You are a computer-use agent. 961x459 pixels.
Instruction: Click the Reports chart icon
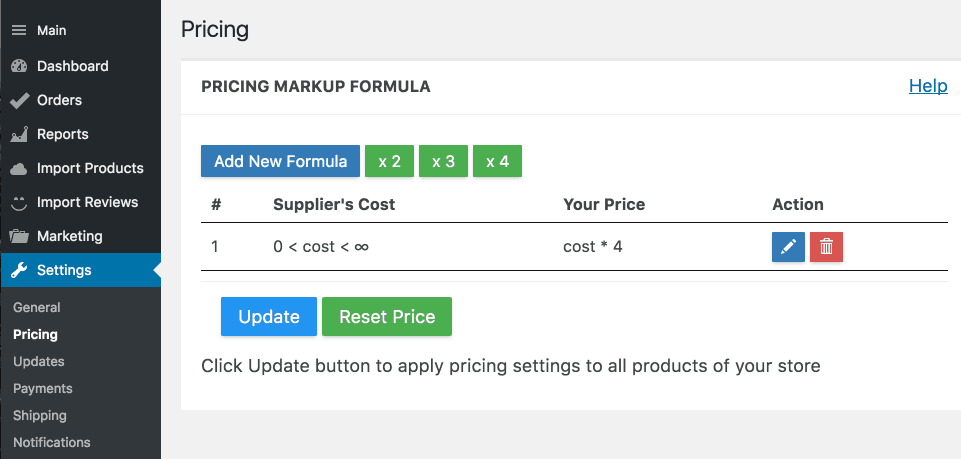[x=19, y=134]
